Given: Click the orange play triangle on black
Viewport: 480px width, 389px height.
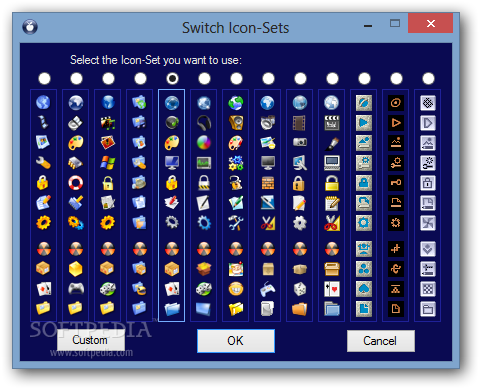Looking at the screenshot, I should [396, 123].
